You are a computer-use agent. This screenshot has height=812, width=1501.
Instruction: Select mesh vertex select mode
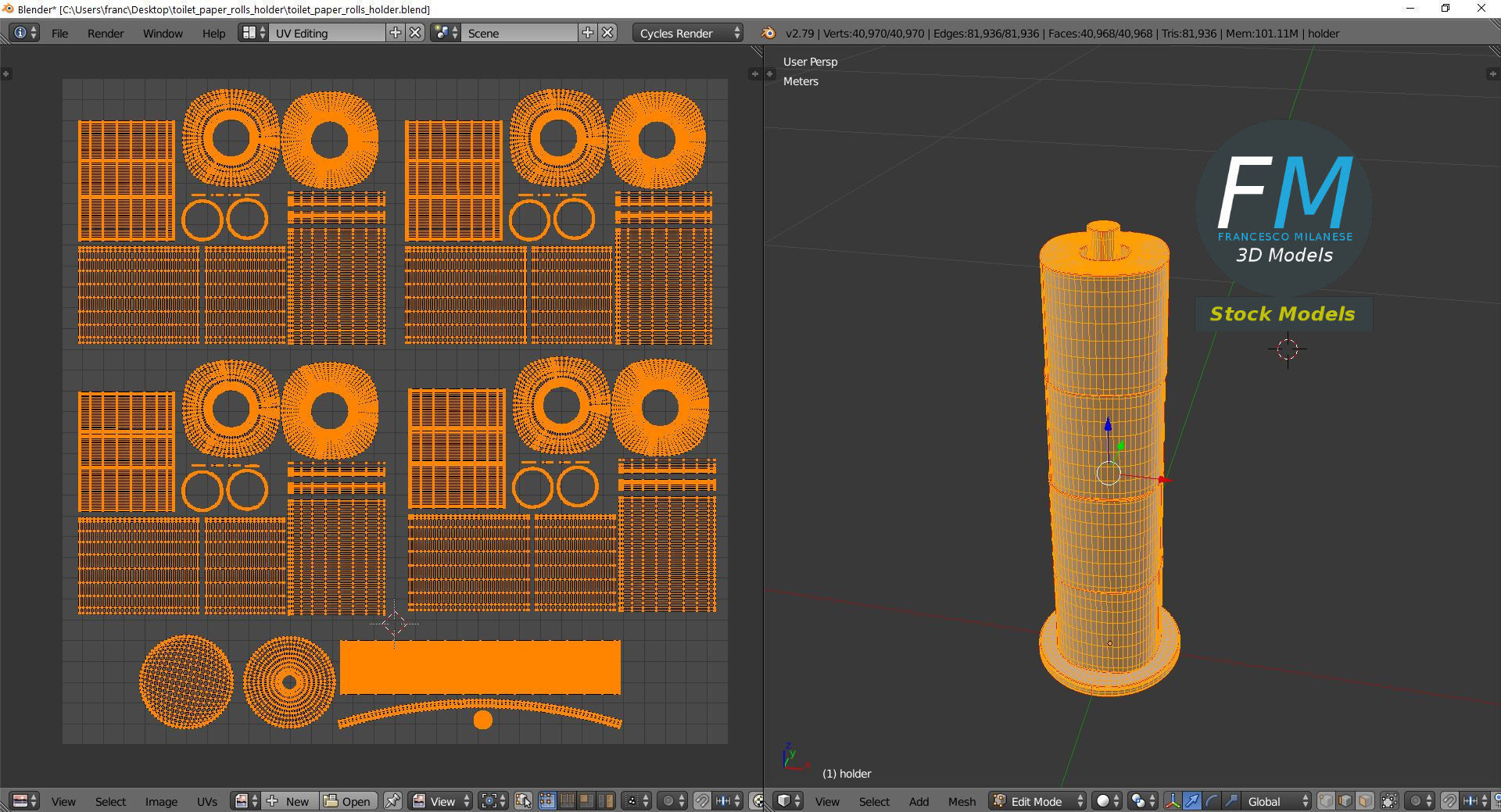pos(1327,801)
